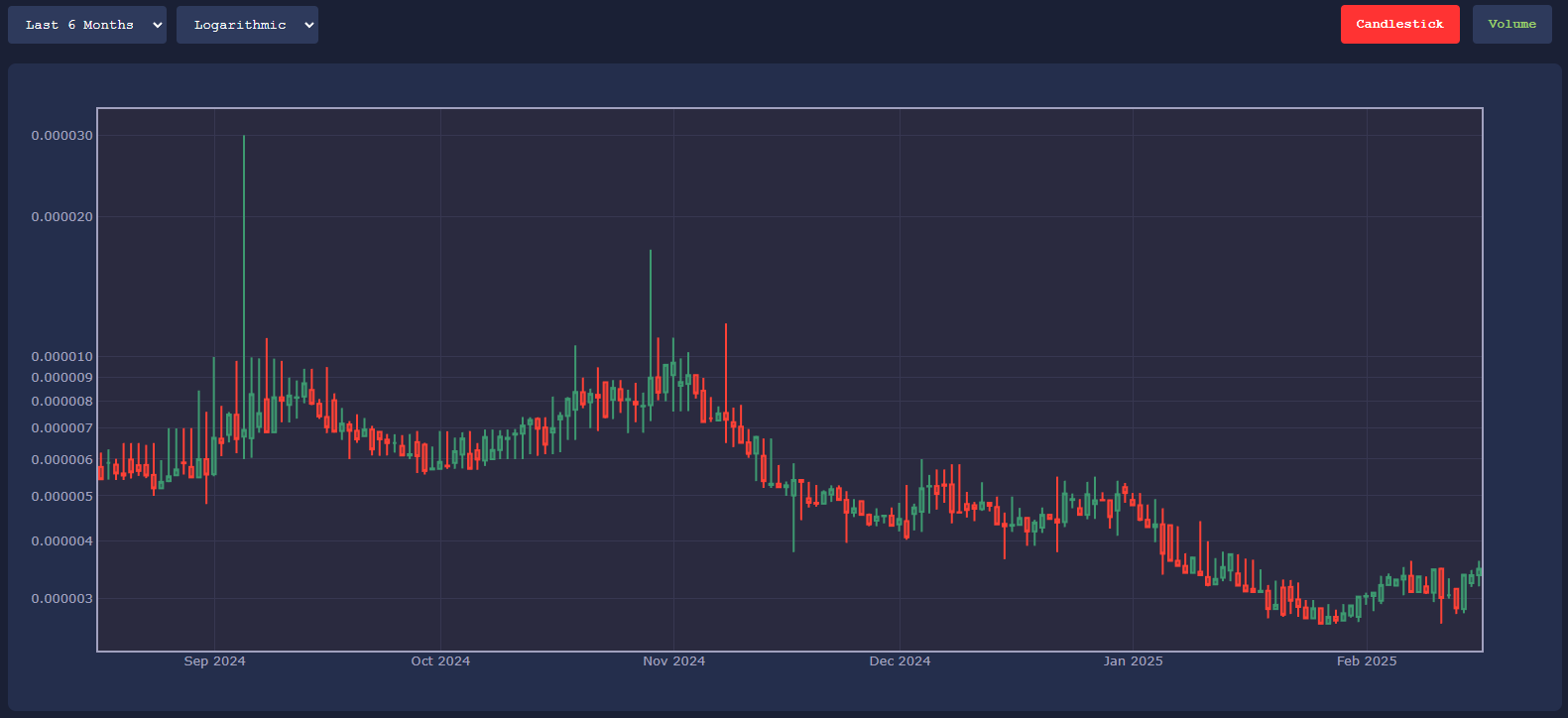Open the Last 6 Months time range dropdown
The width and height of the screenshot is (1568, 718).
[87, 25]
